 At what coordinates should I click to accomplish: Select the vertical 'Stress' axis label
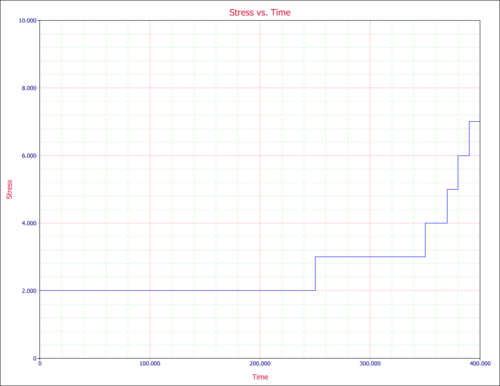point(9,189)
